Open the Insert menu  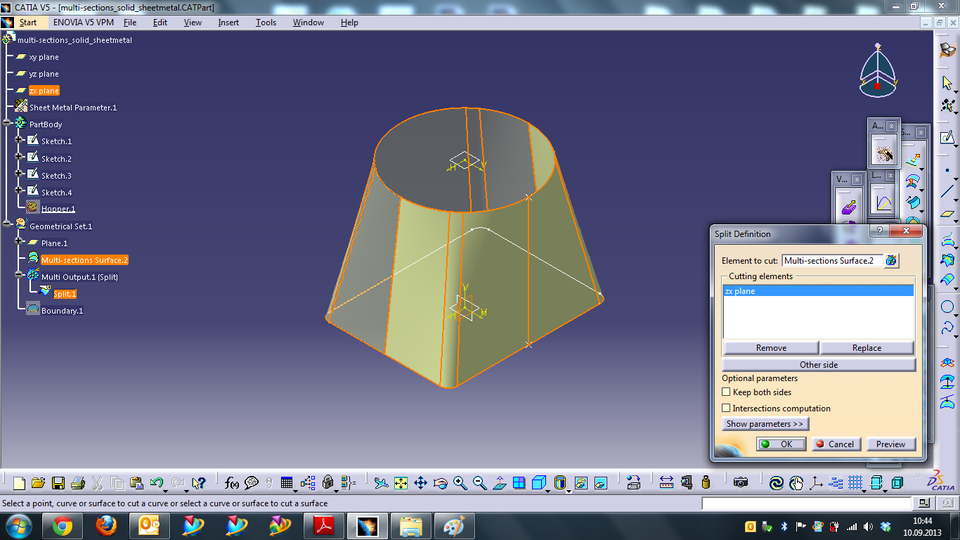[228, 22]
